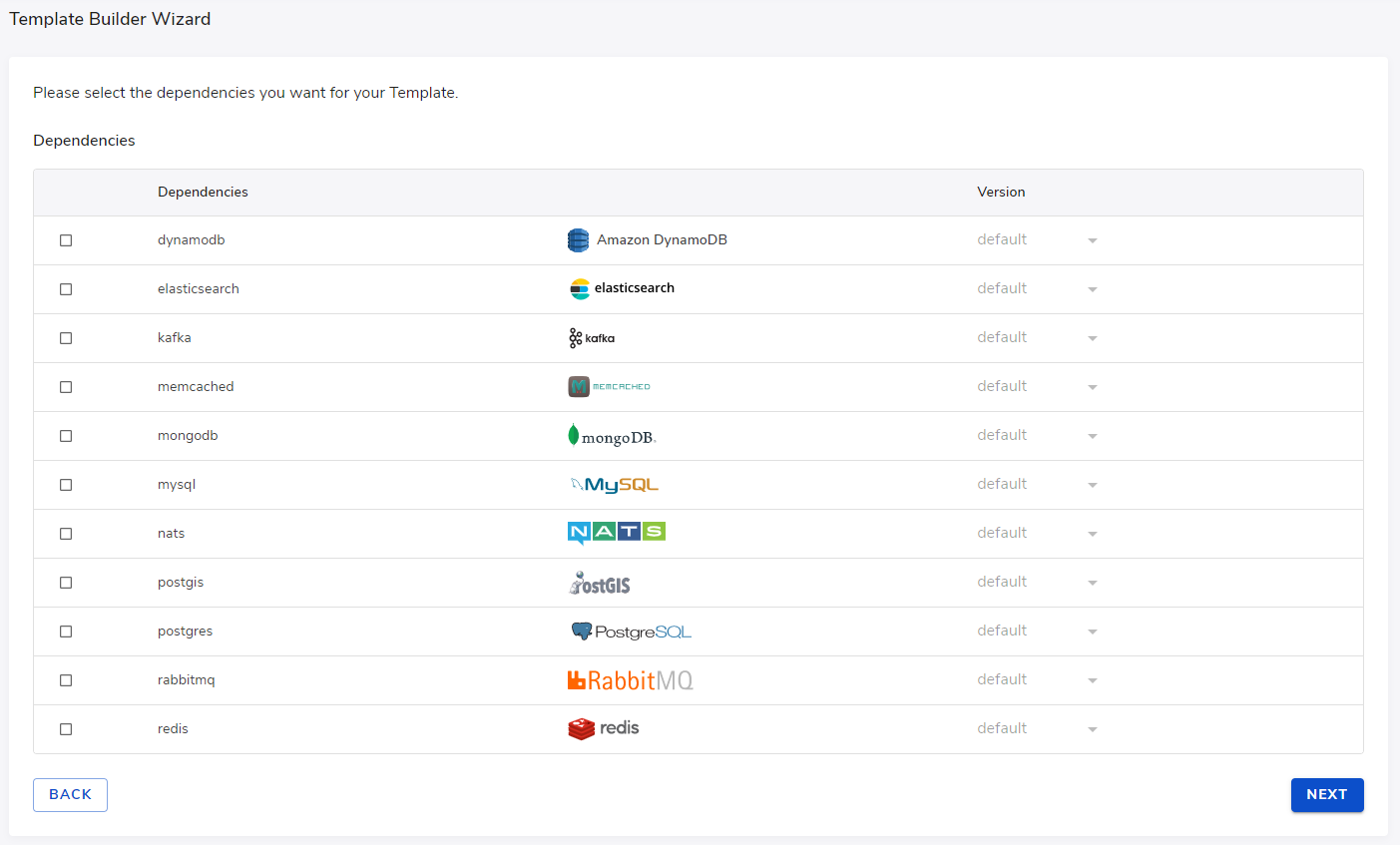
Task: Enable the kafka checkbox
Action: (x=66, y=338)
